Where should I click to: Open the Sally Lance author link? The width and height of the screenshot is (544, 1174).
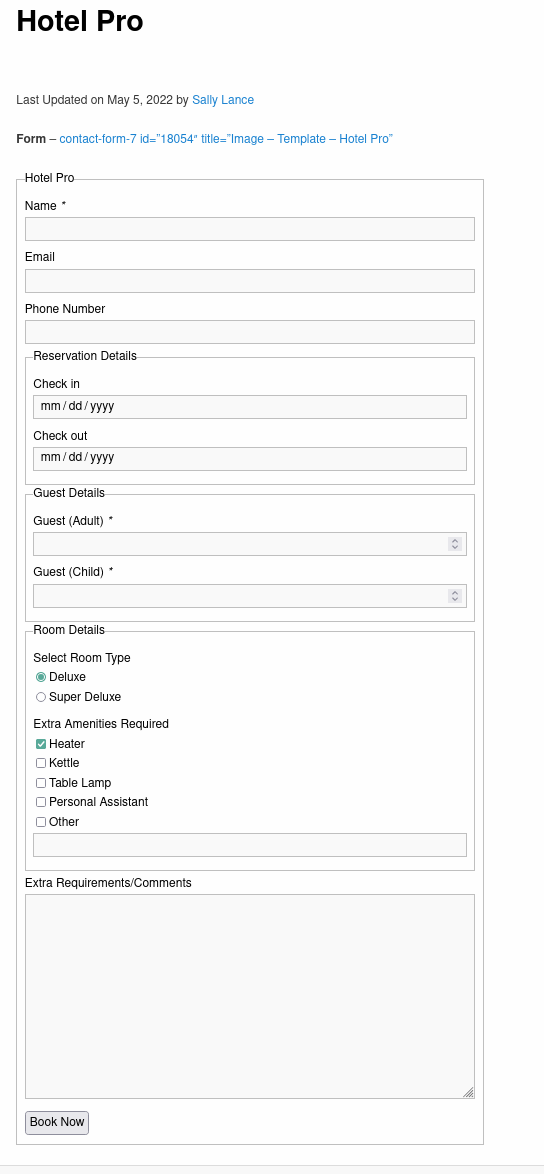[223, 100]
